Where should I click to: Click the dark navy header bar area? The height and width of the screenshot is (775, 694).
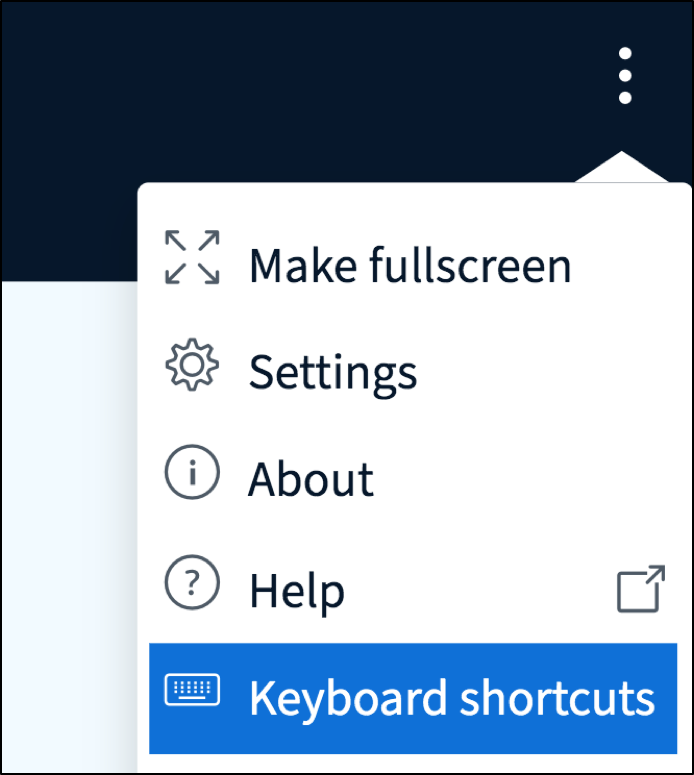coord(300,90)
